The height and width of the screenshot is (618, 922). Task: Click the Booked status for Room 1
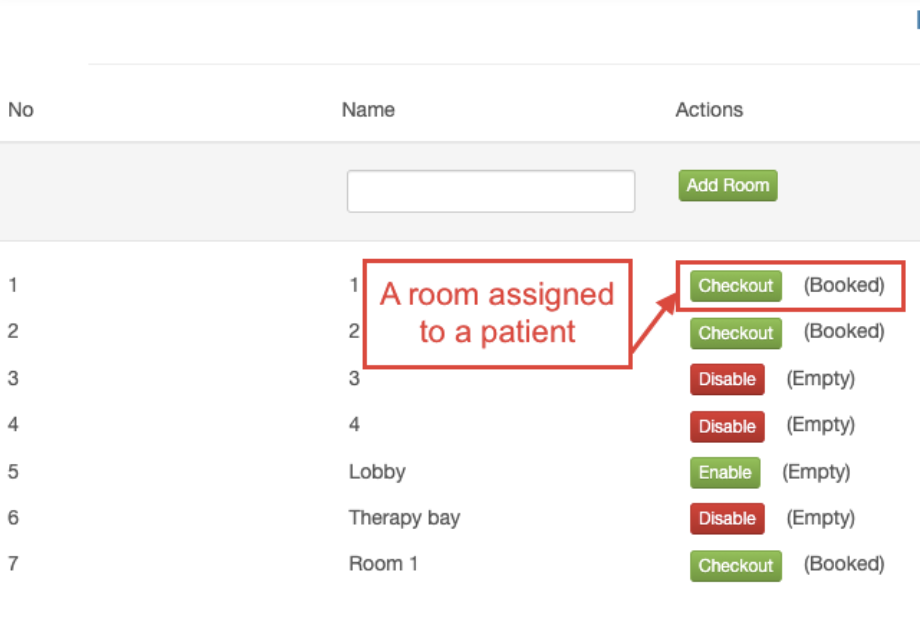844,564
